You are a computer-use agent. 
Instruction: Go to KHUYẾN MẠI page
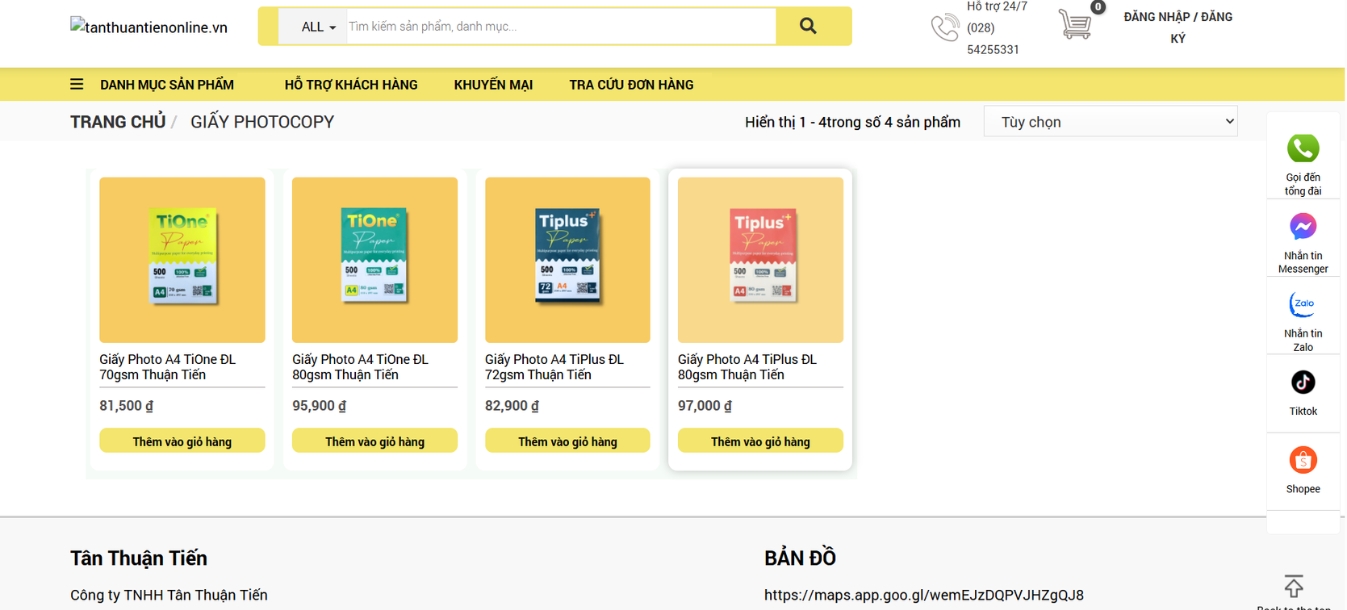(x=493, y=85)
